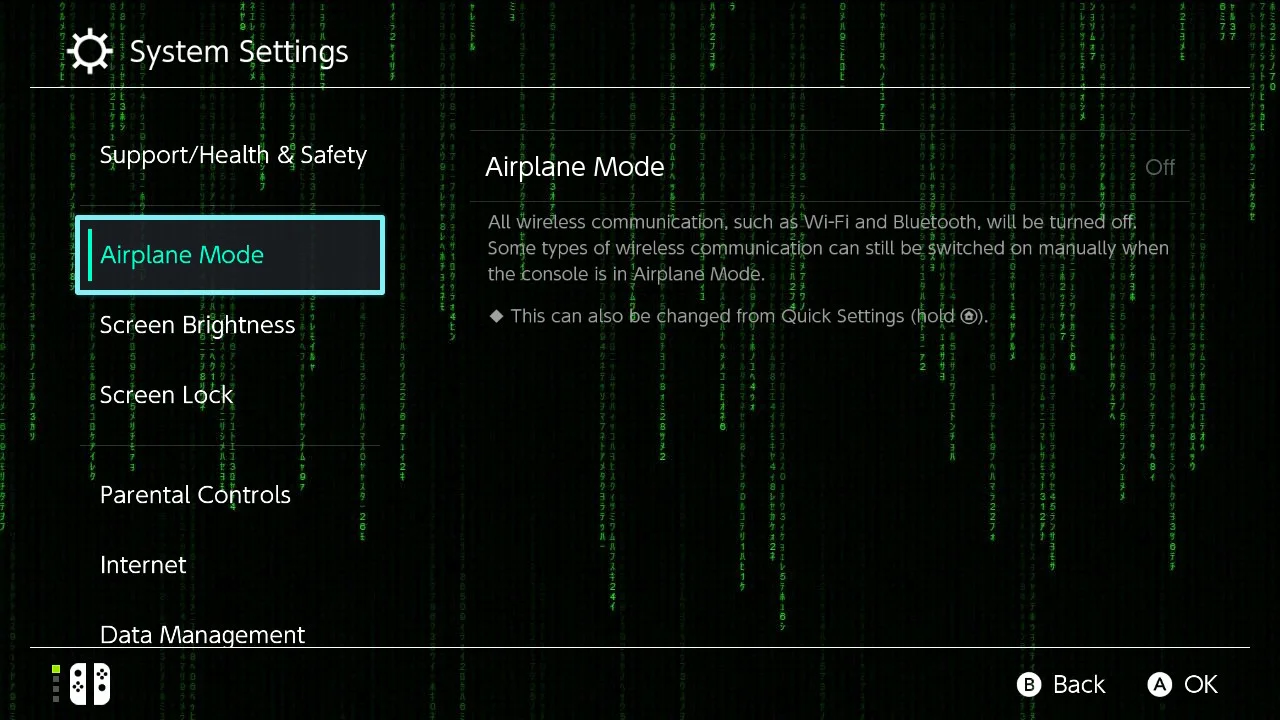Click the Off status of Airplane Mode

(1160, 167)
